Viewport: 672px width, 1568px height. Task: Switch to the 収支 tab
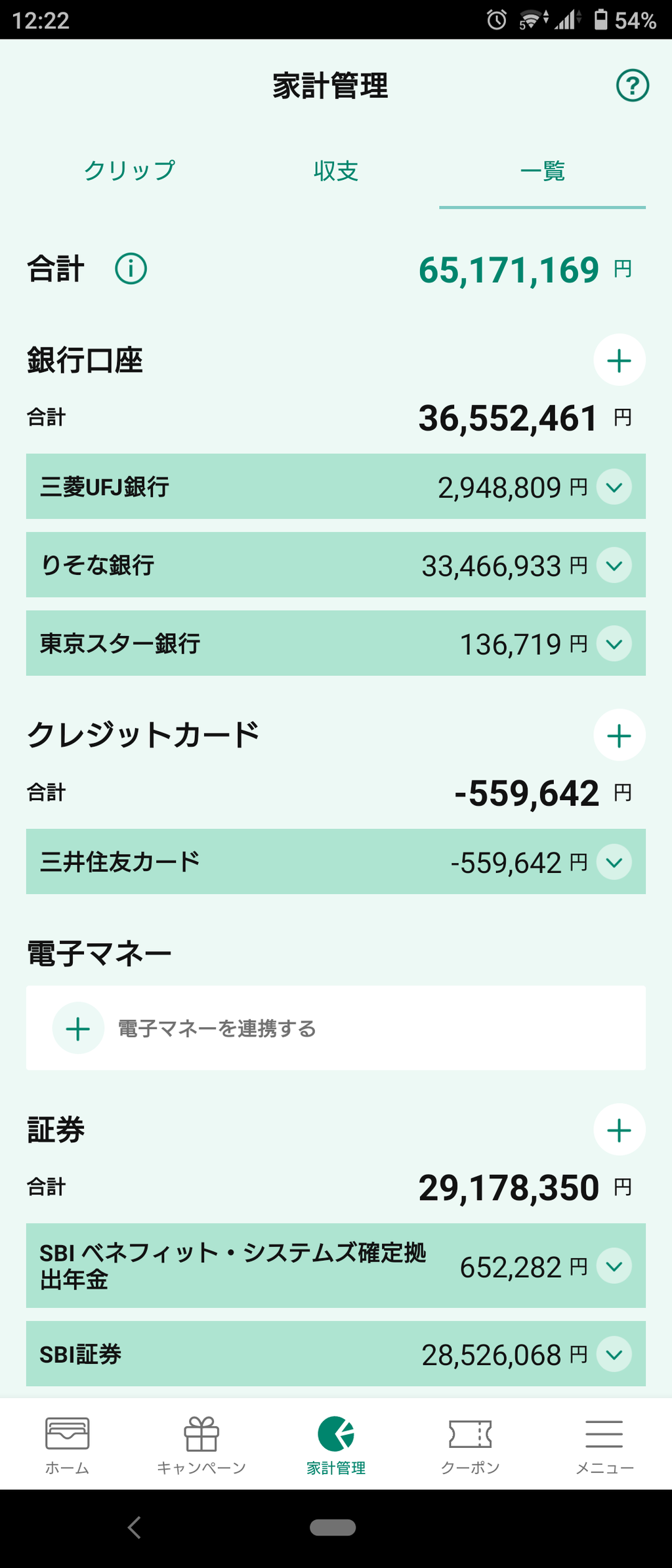click(x=336, y=171)
